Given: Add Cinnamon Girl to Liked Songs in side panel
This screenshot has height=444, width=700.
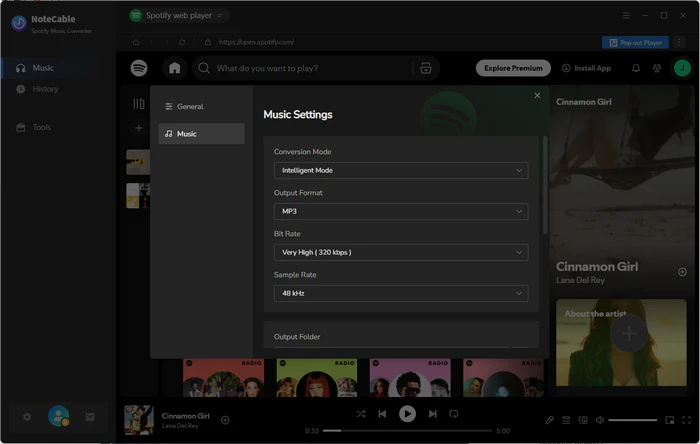Looking at the screenshot, I should click(682, 272).
